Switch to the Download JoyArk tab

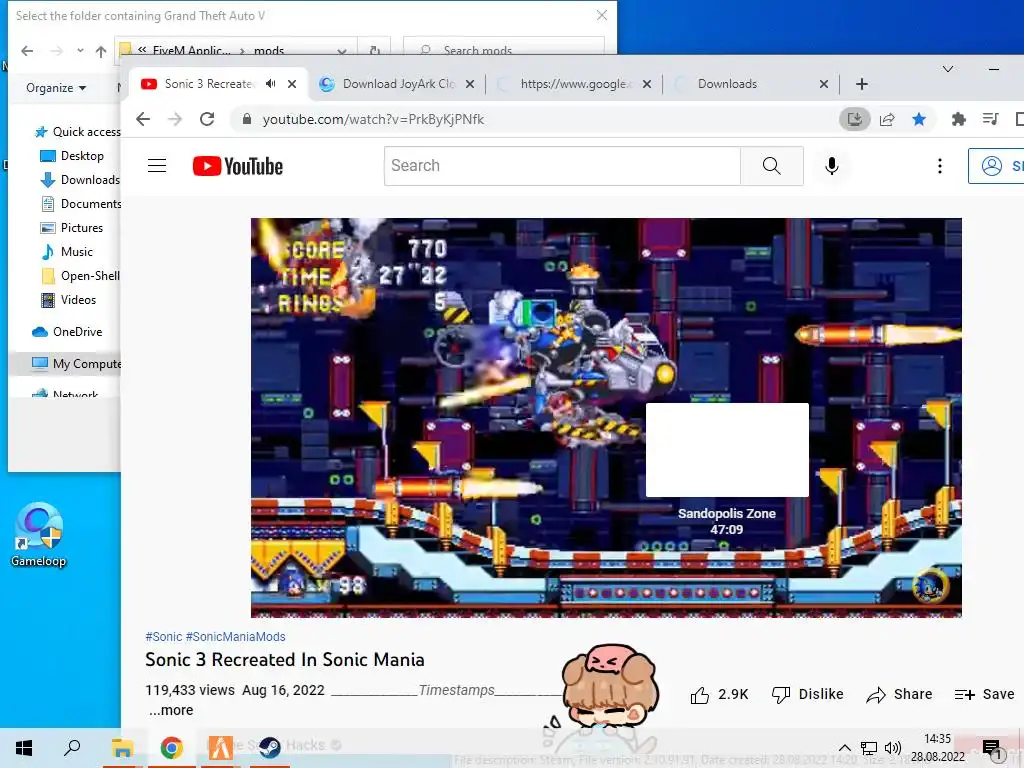(399, 84)
